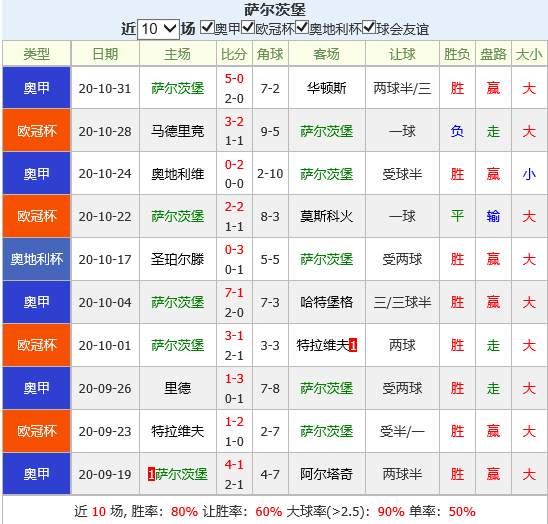The width and height of the screenshot is (548, 524).
Task: Uncheck the 奥甲 league checkbox
Action: [x=207, y=27]
